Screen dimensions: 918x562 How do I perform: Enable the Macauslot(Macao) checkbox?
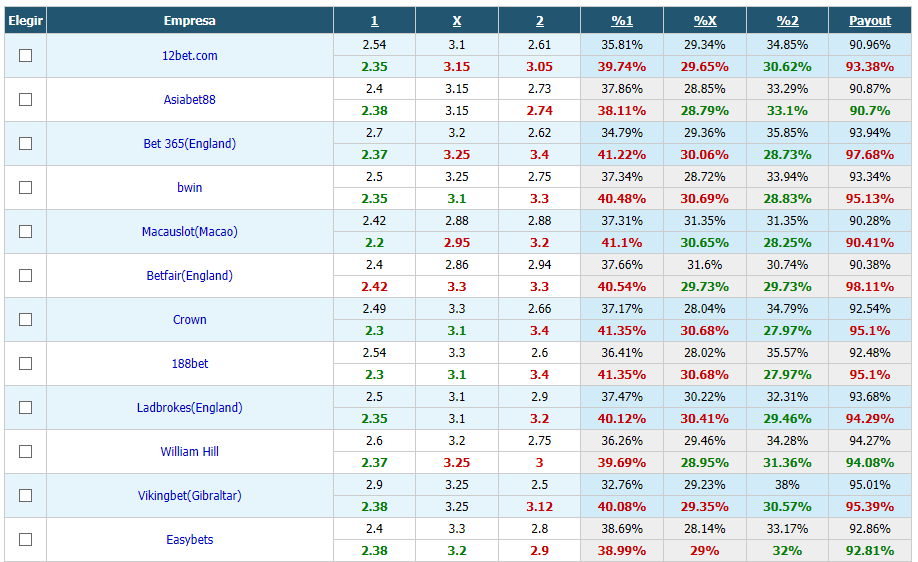click(x=25, y=232)
